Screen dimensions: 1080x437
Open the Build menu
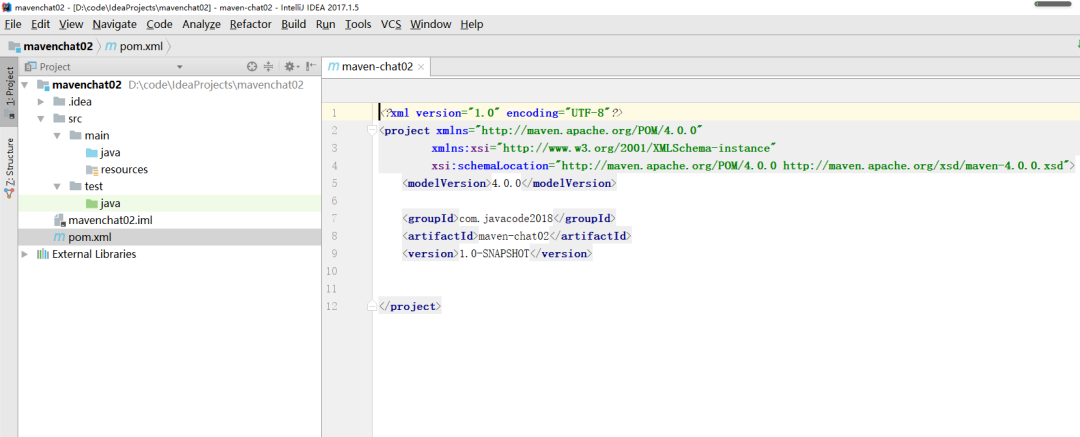[293, 24]
